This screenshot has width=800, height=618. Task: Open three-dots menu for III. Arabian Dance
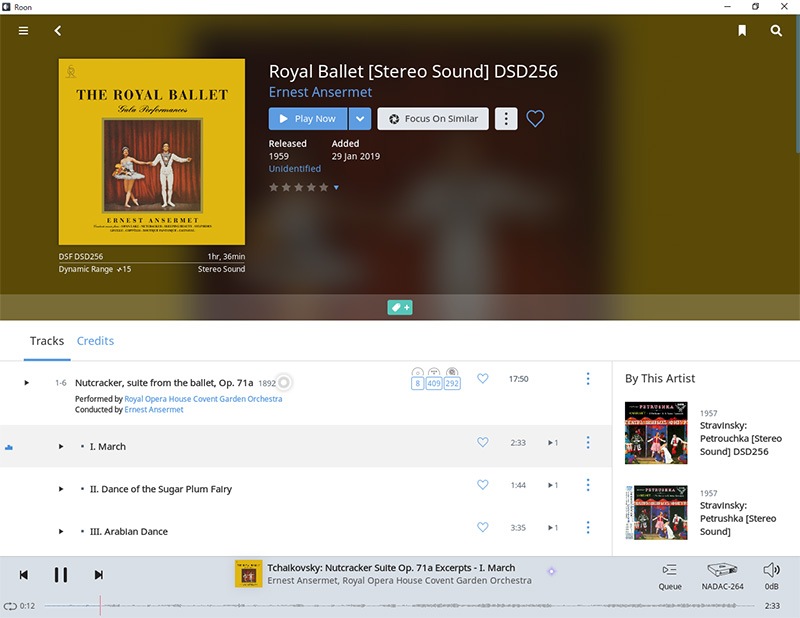588,527
